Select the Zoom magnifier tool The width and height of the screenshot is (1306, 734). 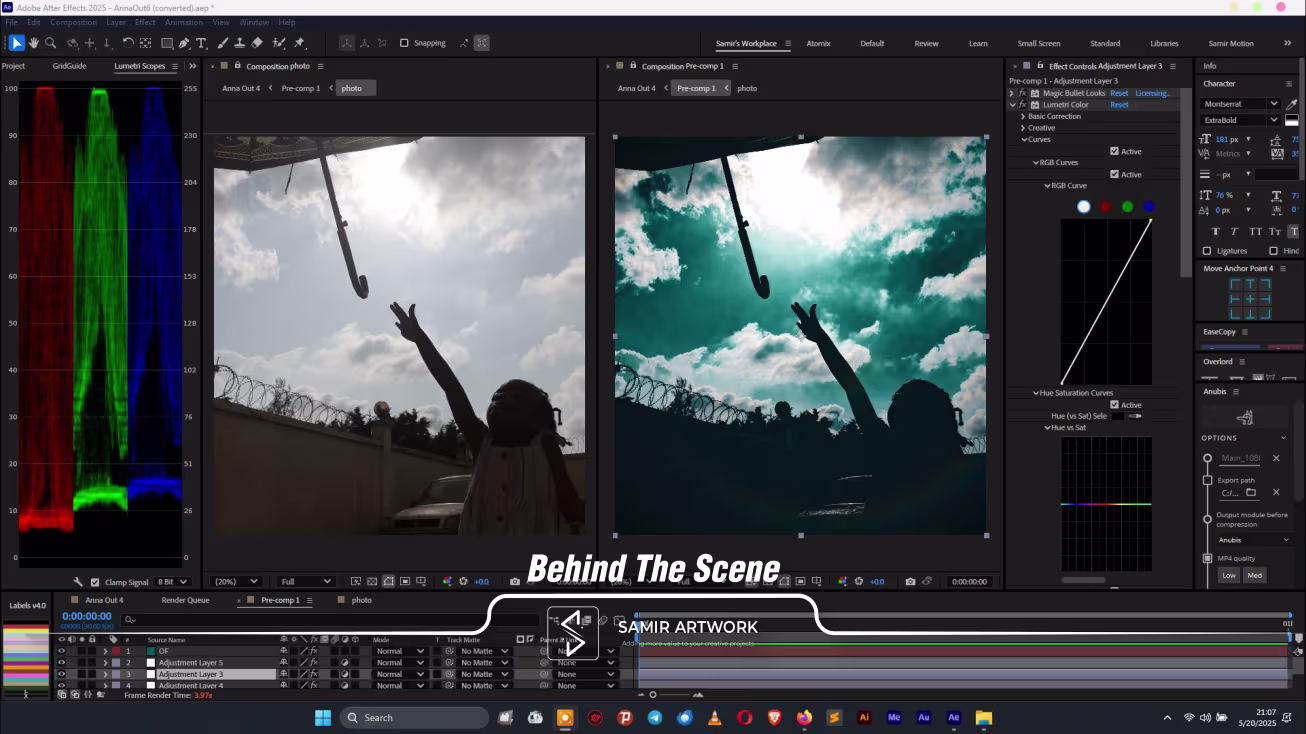pos(51,43)
